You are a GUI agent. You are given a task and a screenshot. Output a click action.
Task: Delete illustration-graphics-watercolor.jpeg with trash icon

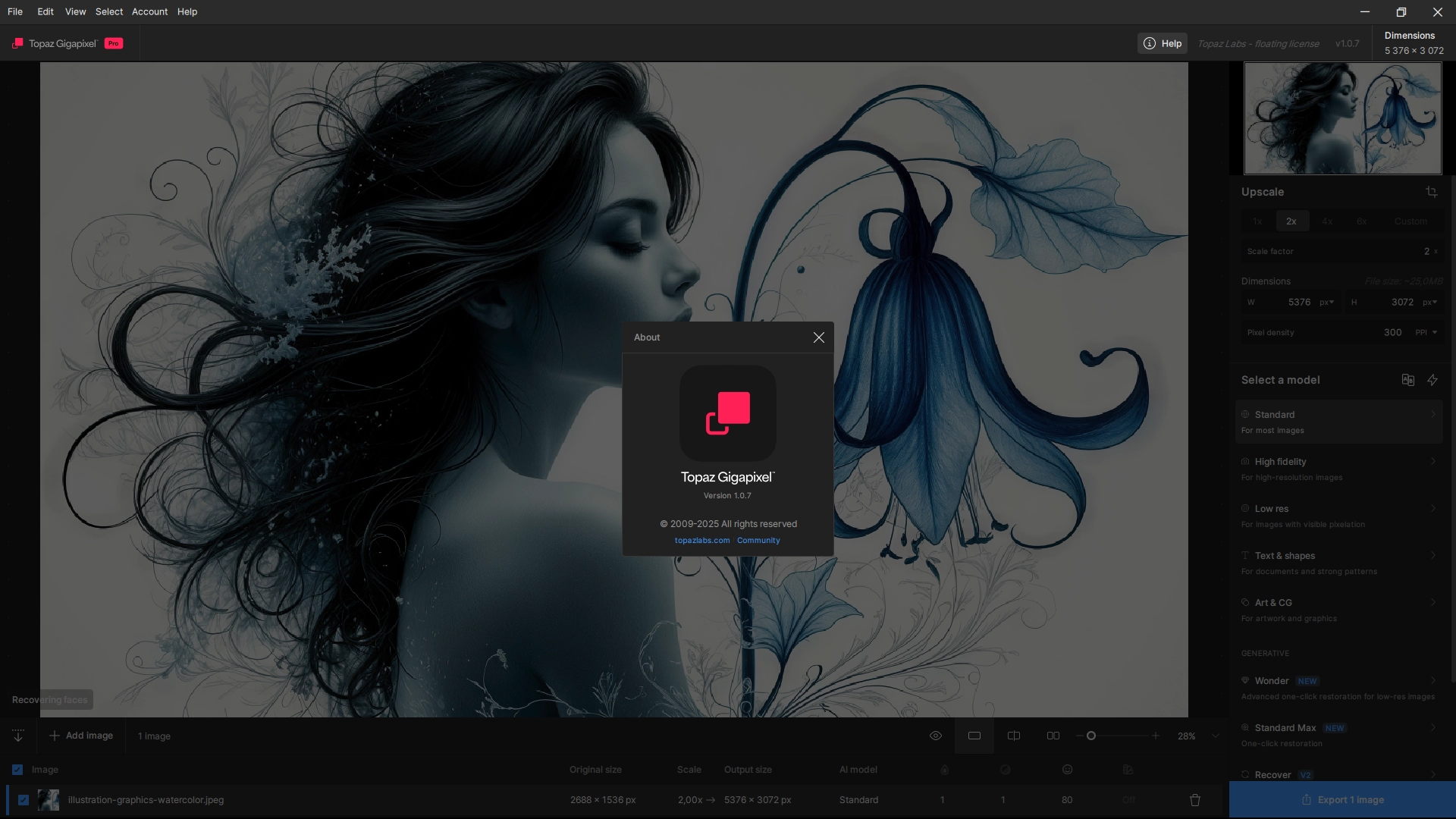click(1195, 800)
